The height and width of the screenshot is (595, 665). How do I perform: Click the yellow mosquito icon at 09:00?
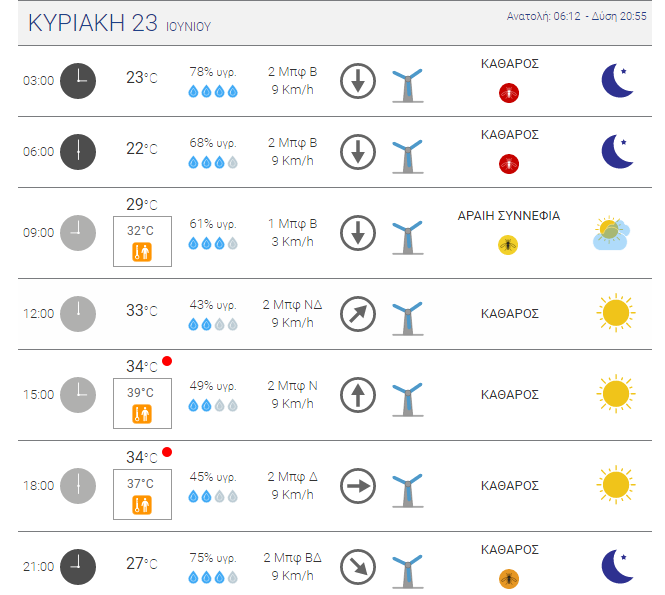coord(508,245)
